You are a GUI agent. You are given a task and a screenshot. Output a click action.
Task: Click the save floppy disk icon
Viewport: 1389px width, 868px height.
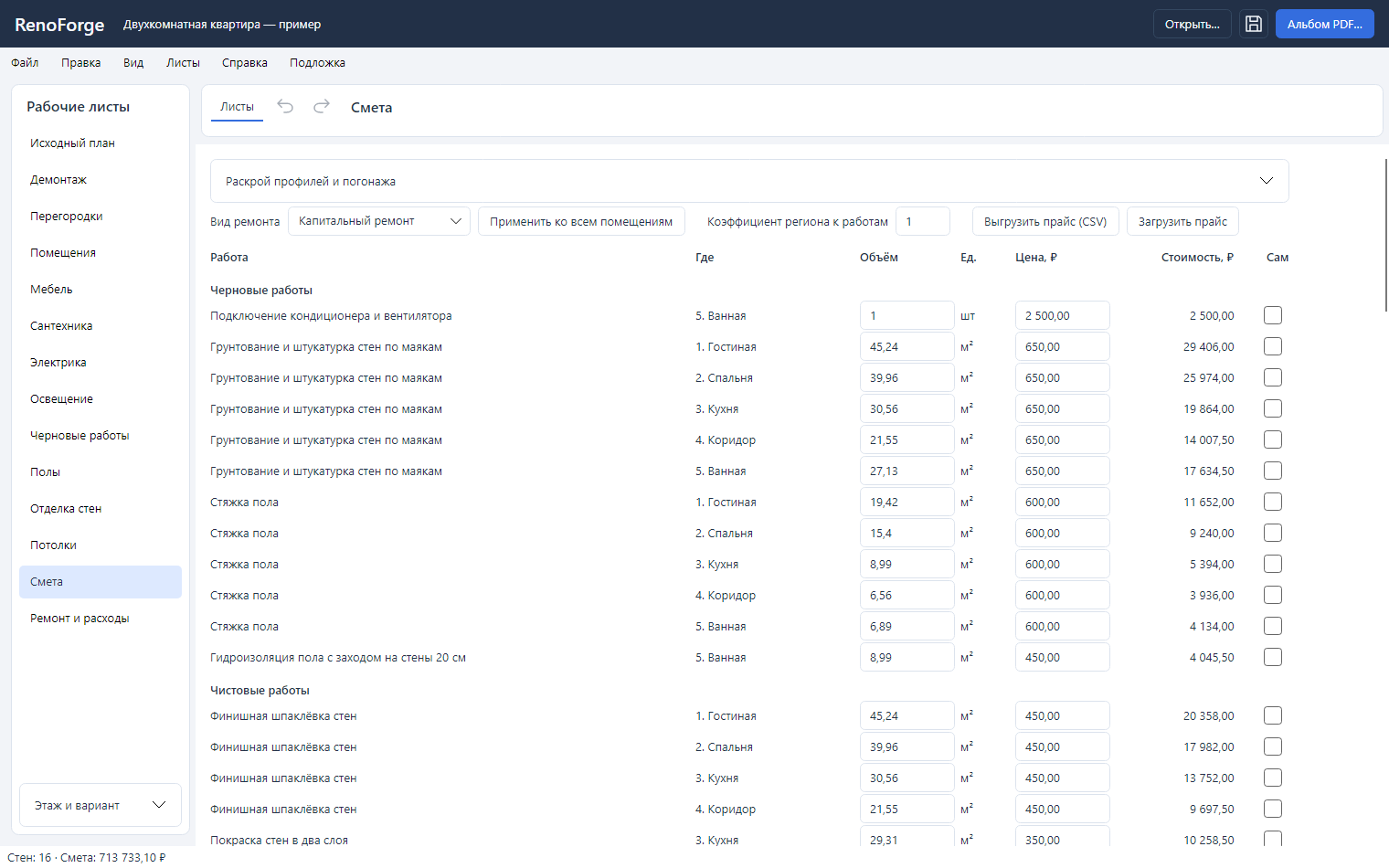(x=1254, y=24)
